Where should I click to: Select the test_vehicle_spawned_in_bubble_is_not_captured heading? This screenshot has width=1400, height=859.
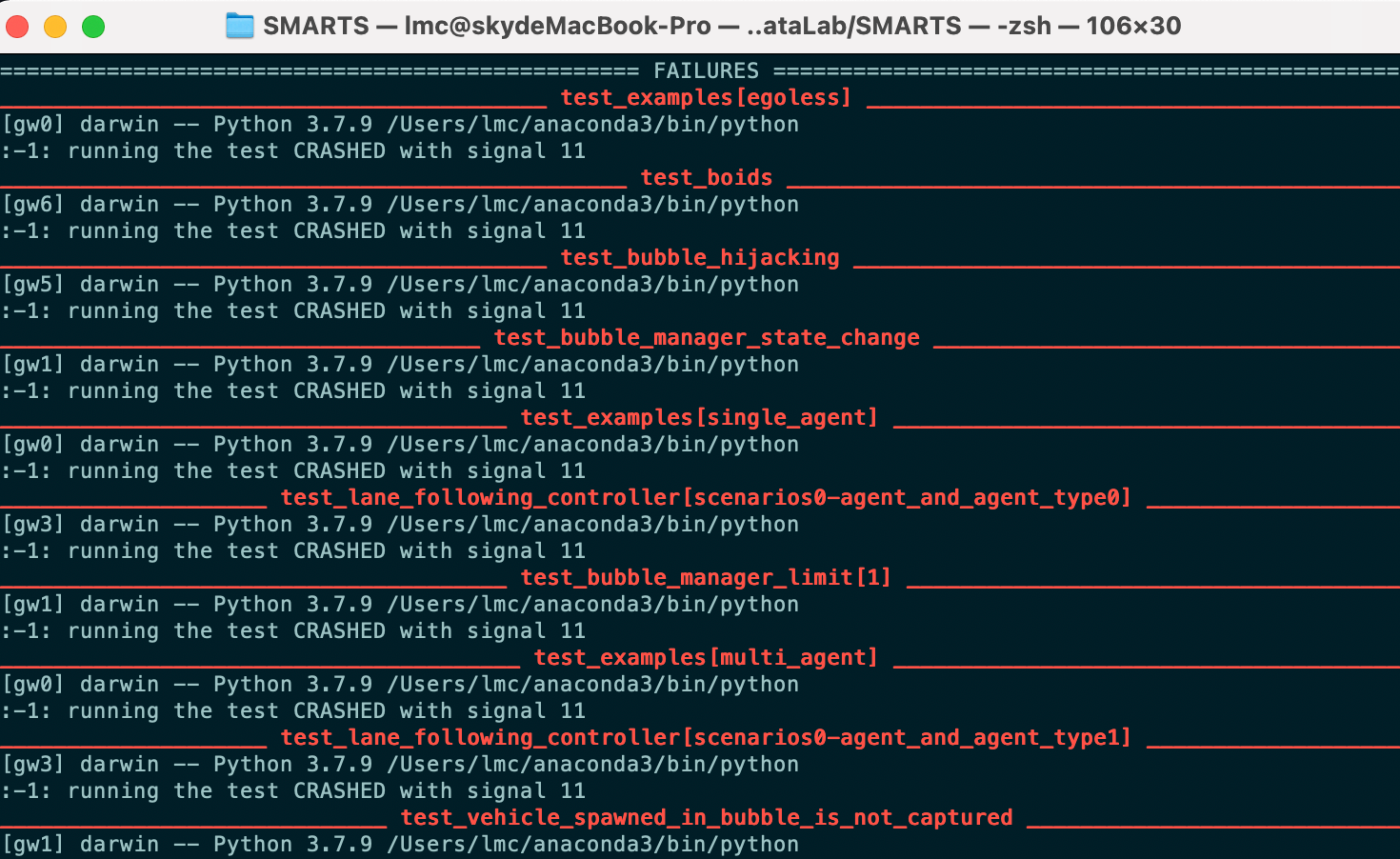pyautogui.click(x=707, y=816)
